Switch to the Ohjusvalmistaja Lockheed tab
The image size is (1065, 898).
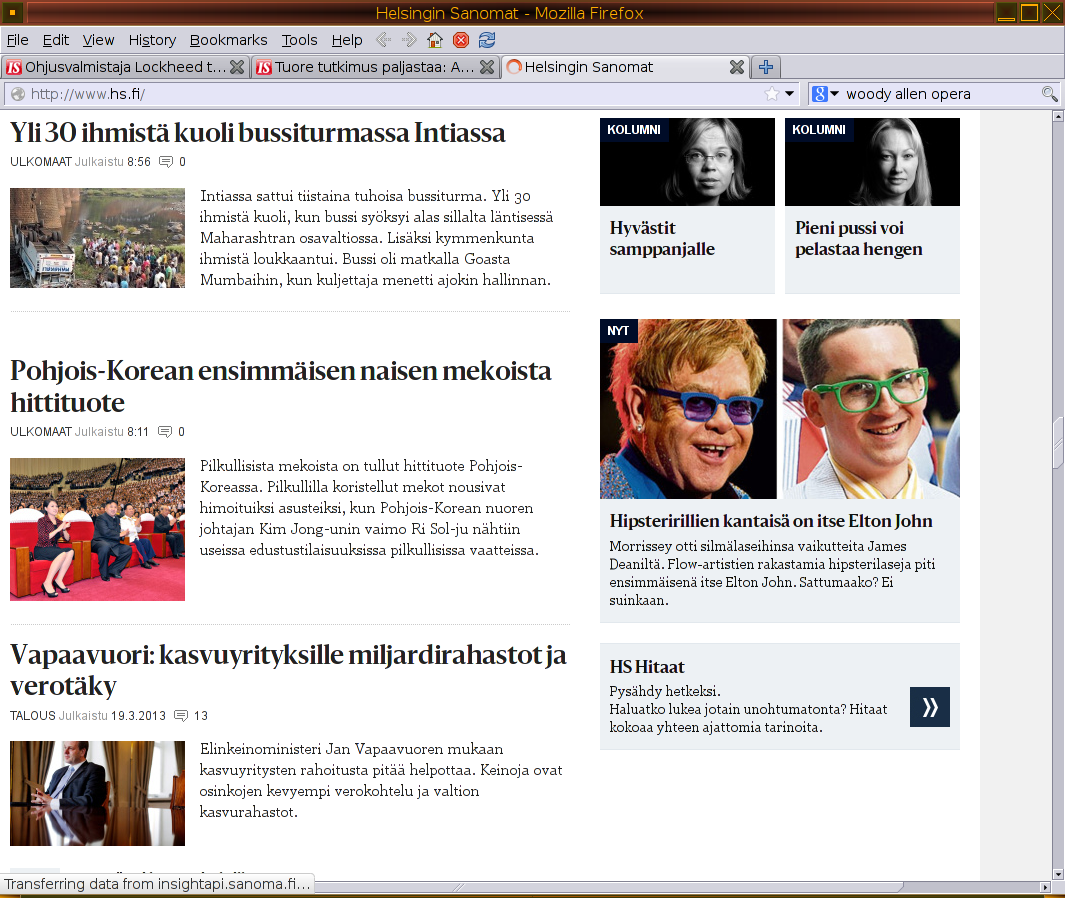pyautogui.click(x=125, y=67)
